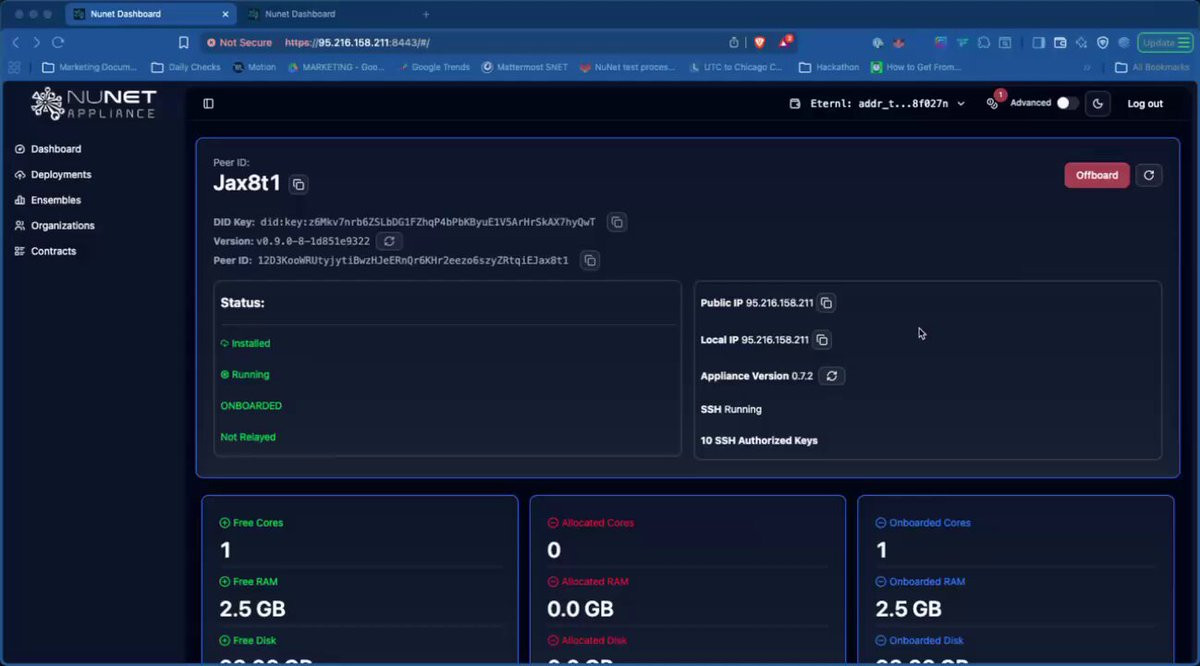1200x666 pixels.
Task: Click the Not Relayed status text
Action: click(248, 437)
